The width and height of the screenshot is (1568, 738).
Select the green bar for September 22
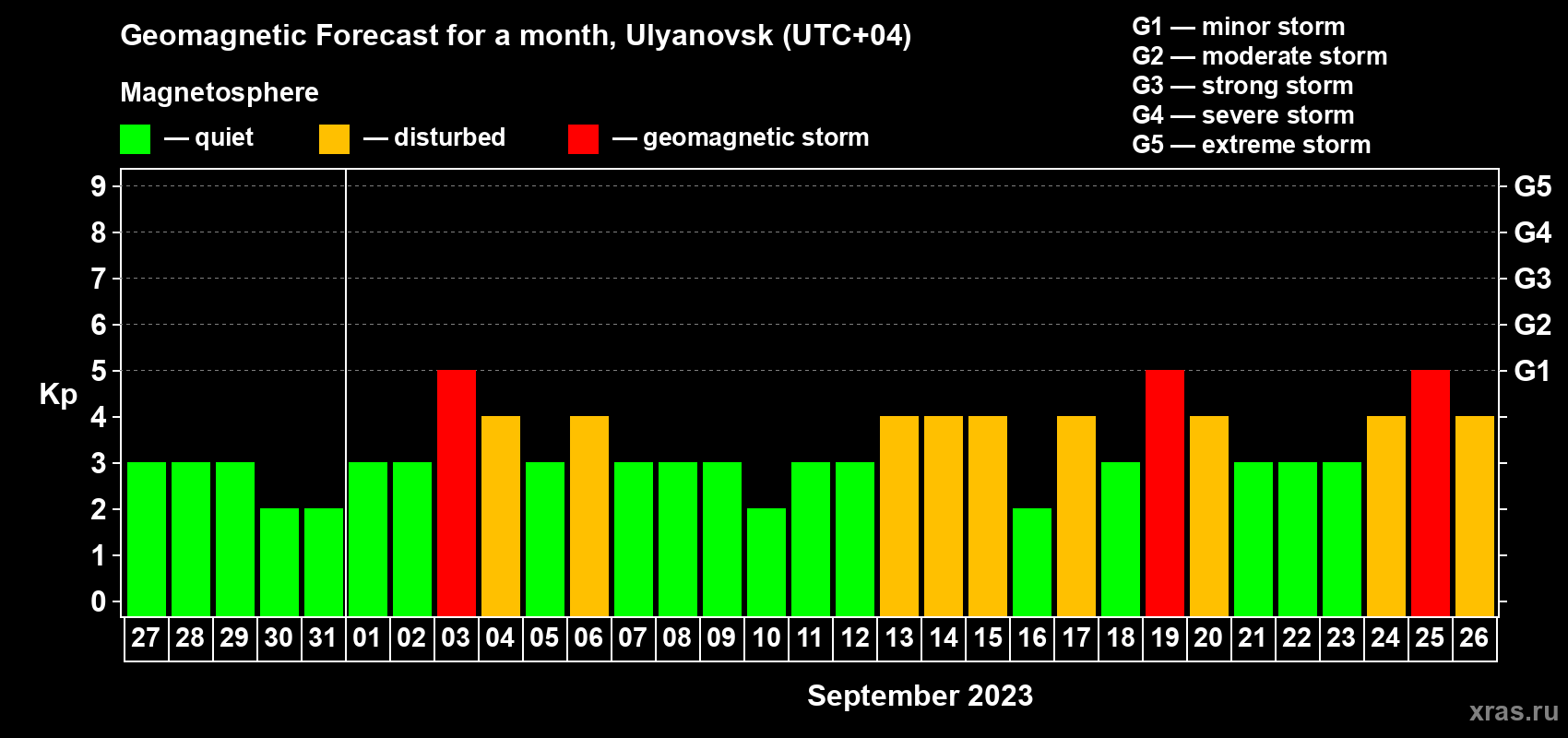[x=1298, y=540]
